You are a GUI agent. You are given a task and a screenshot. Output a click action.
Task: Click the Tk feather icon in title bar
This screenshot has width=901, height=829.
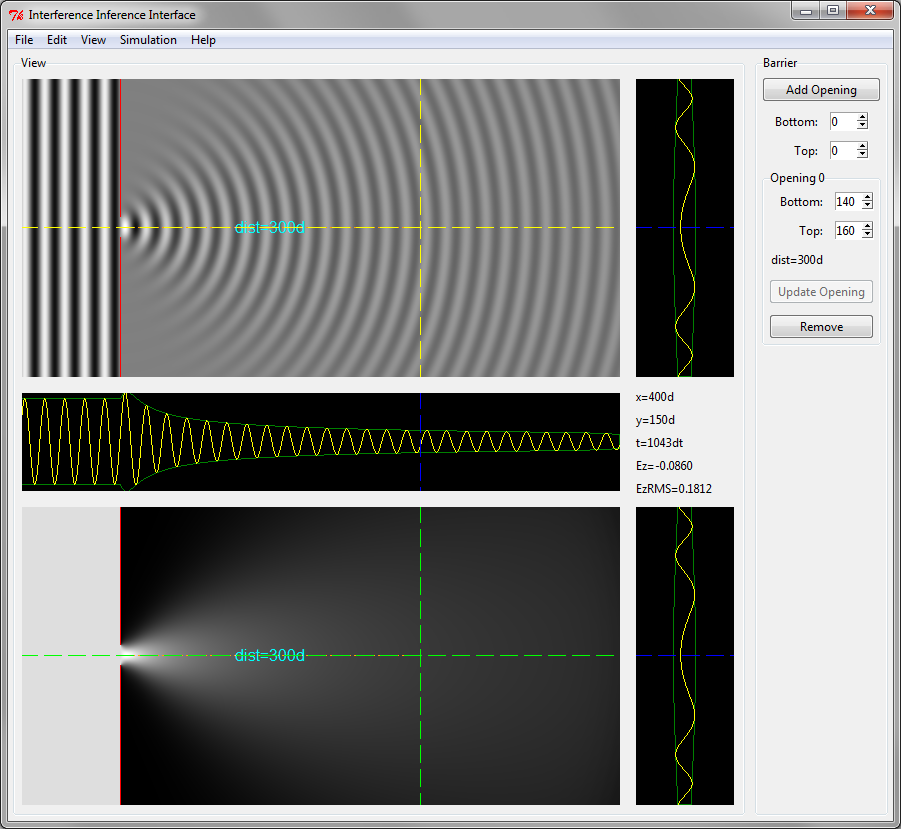tap(16, 15)
